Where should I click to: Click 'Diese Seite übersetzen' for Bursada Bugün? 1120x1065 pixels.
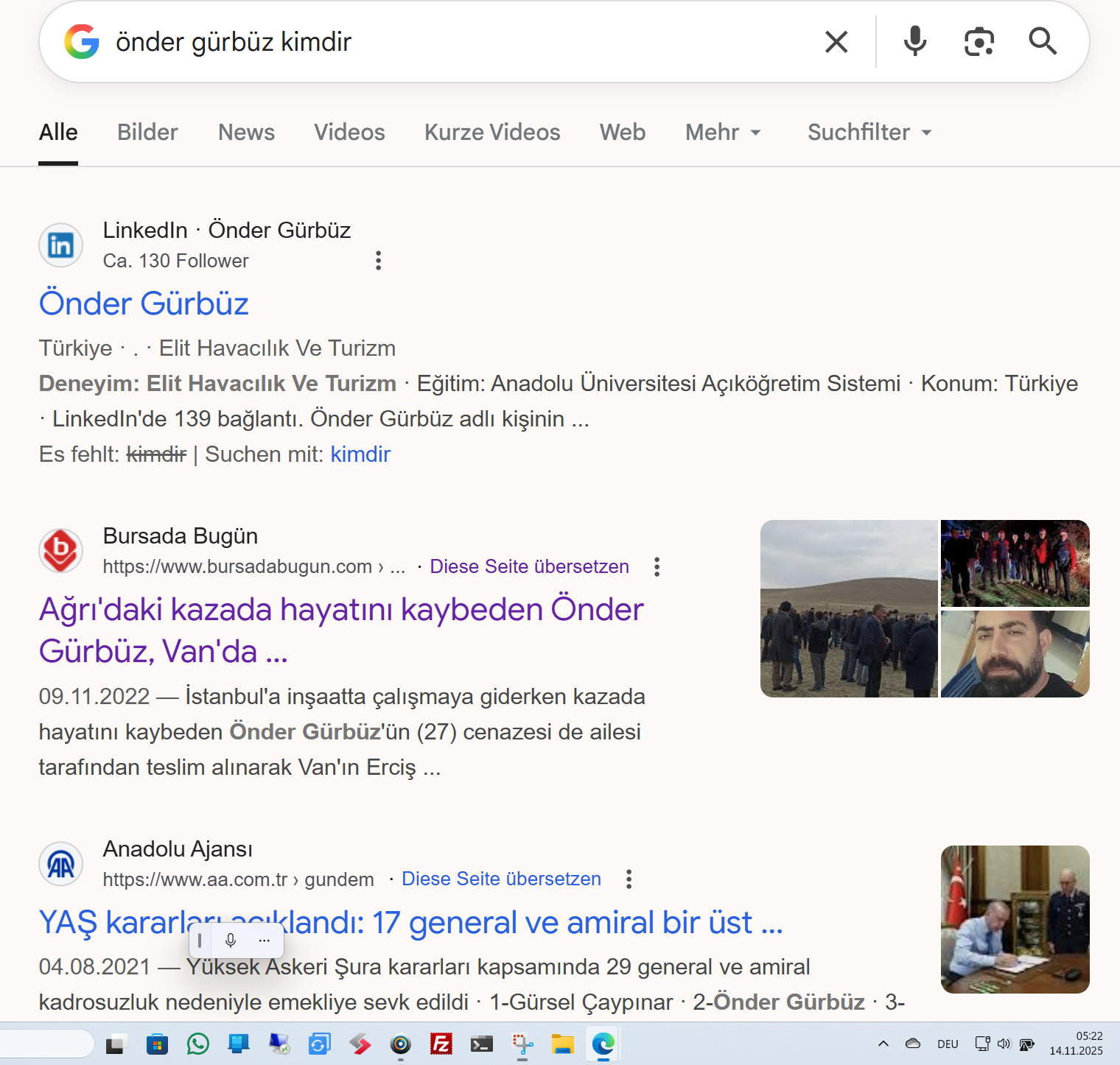[529, 566]
